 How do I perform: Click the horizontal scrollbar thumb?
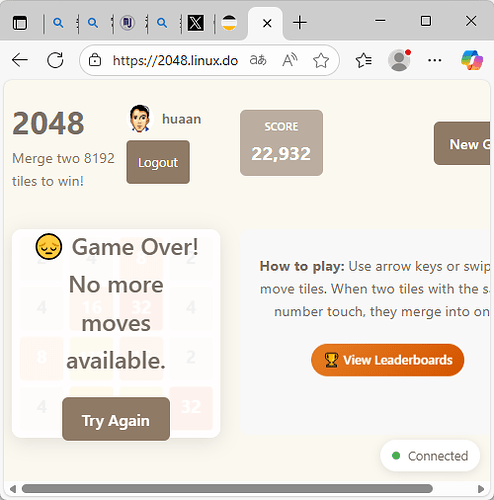pyautogui.click(x=227, y=489)
